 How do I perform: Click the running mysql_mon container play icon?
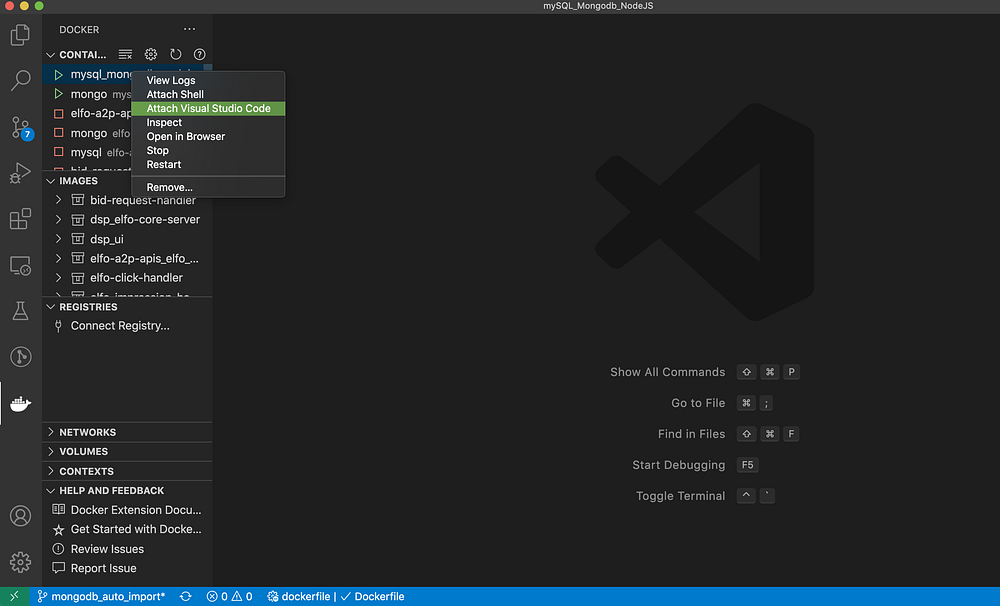click(58, 75)
